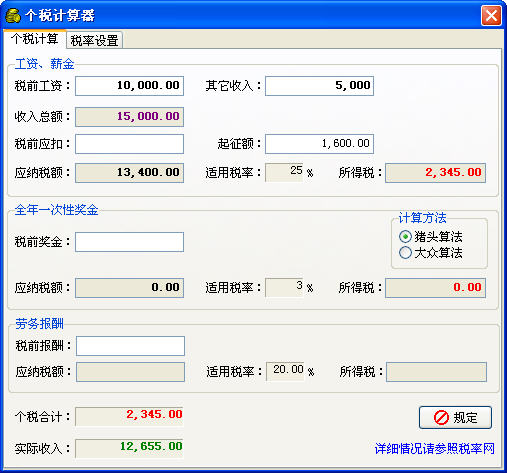Click the 税前奖金 input field

click(129, 242)
